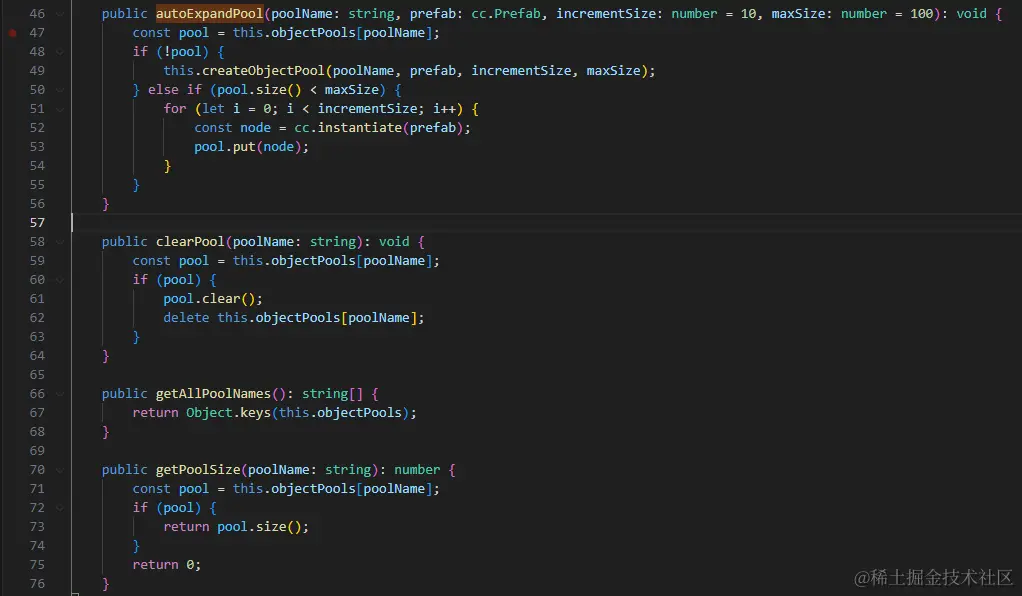Click 'cc.Prefab' type on line 46
Image resolution: width=1022 pixels, height=596 pixels.
pos(506,14)
